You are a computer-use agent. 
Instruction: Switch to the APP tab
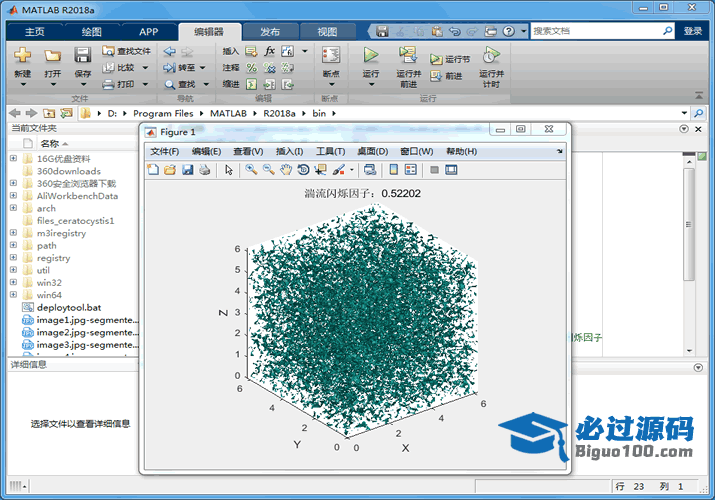tap(149, 31)
